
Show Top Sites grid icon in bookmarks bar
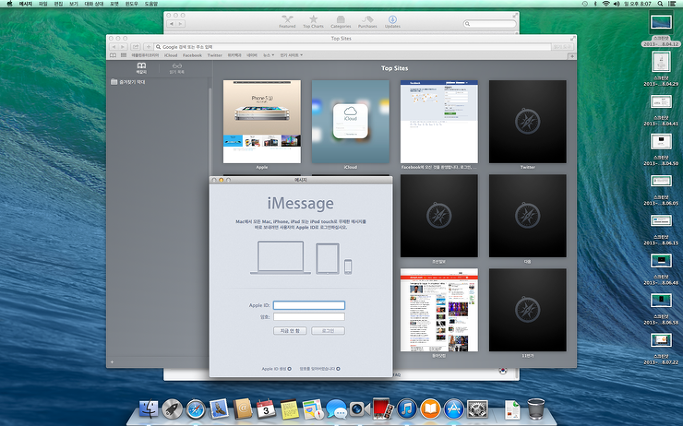[124, 55]
